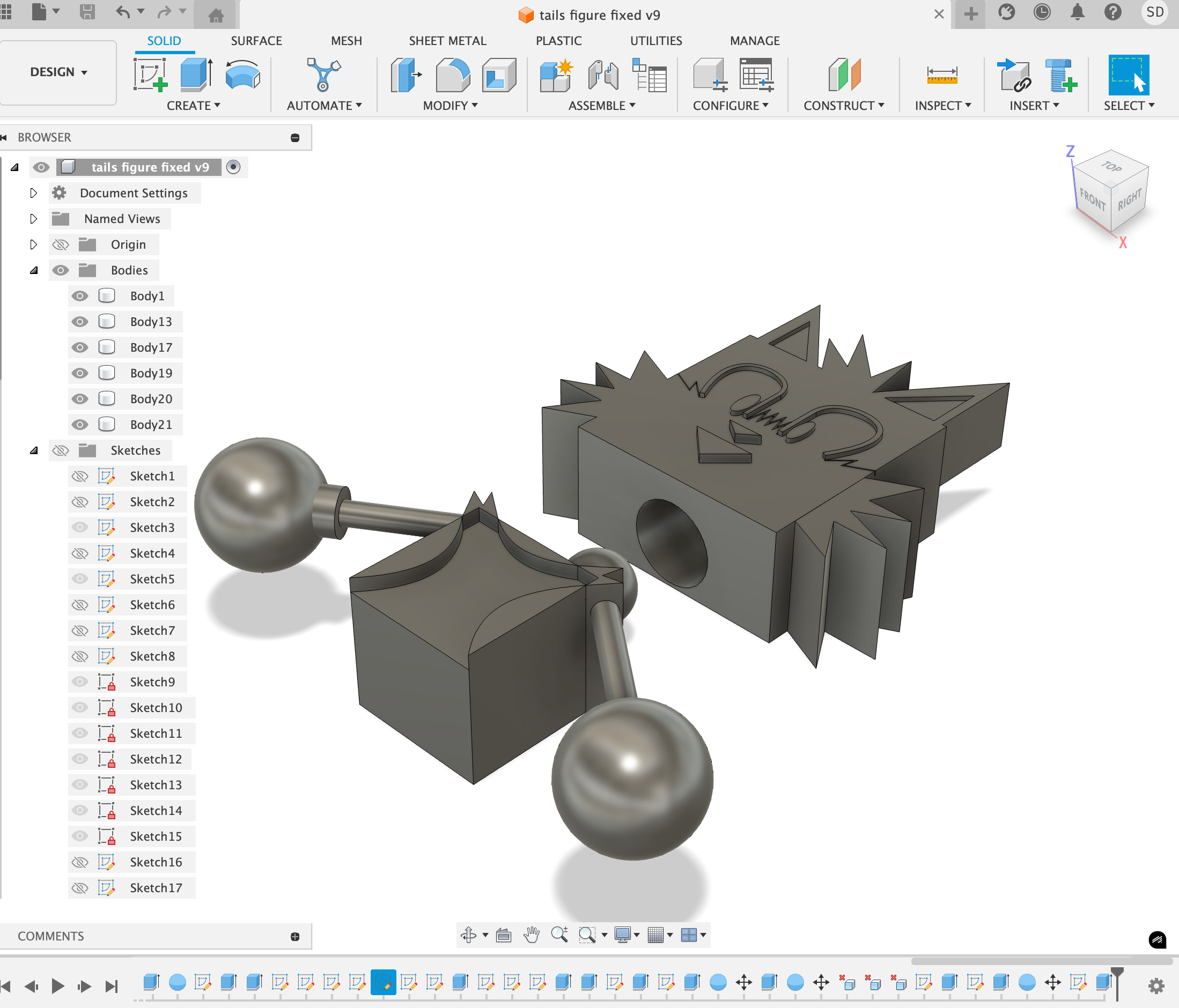Hide Body13 using its eye icon
This screenshot has height=1008, width=1179.
80,322
